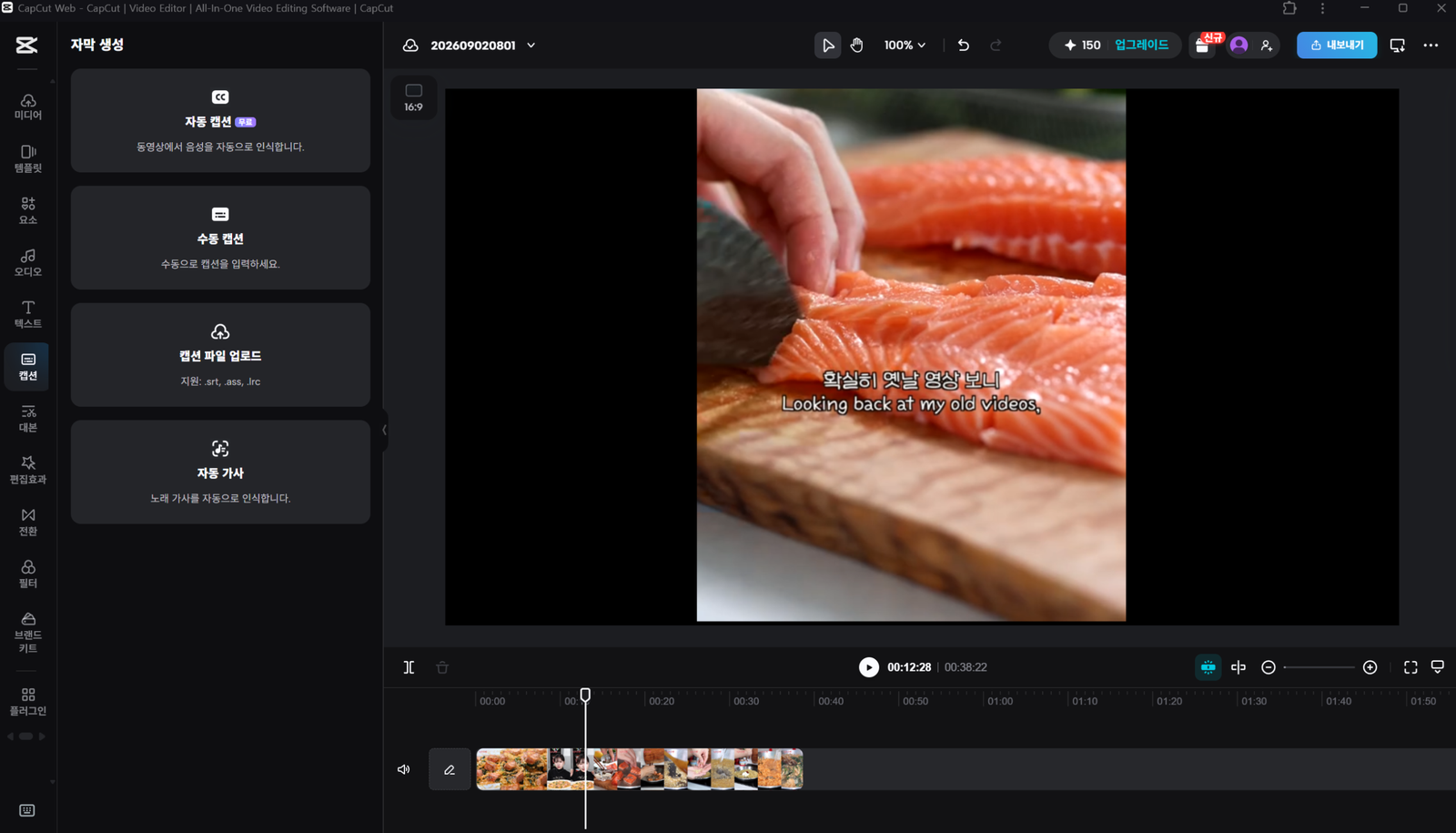
Task: Open the 플러그인 (Plugins) panel
Action: point(28,701)
